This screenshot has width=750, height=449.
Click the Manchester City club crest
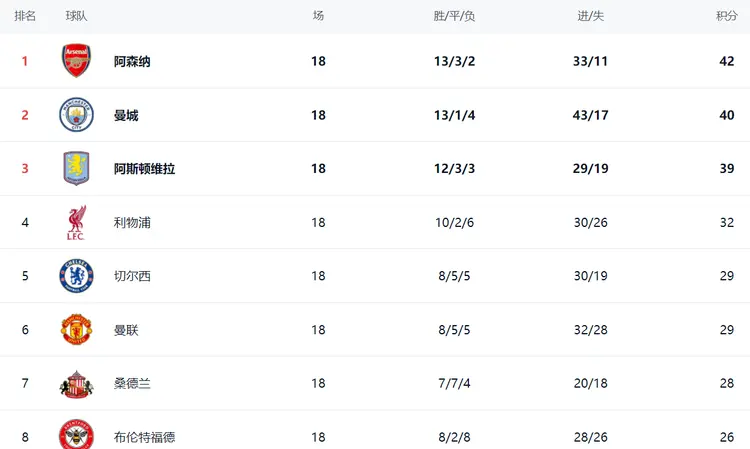pos(76,115)
